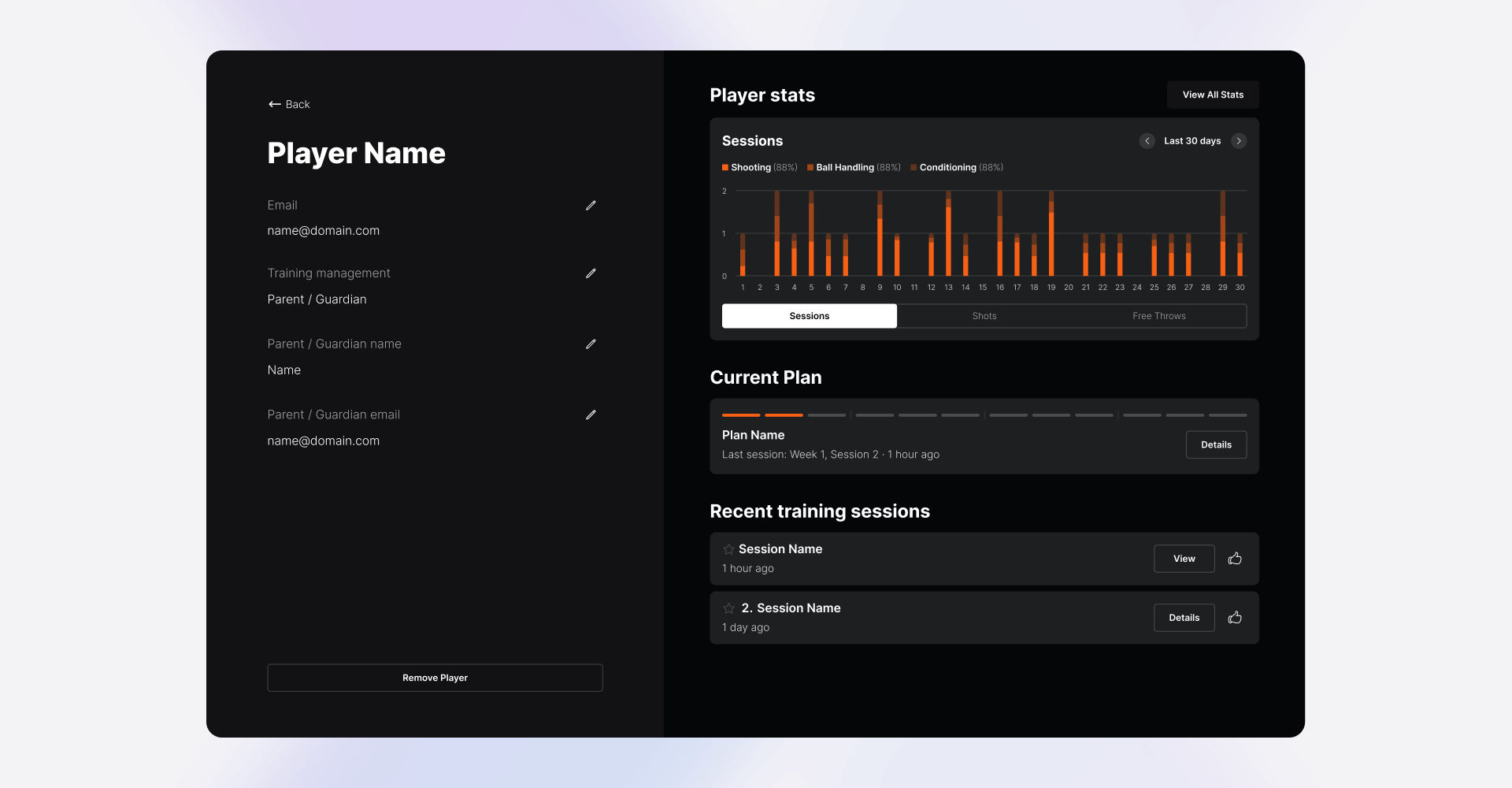Click the right chevron after Last 30 days
The image size is (1512, 788).
click(1239, 141)
